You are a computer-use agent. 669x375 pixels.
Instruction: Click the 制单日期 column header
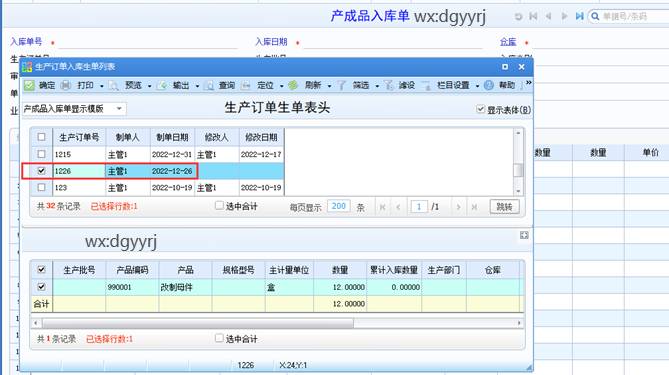[x=172, y=137]
